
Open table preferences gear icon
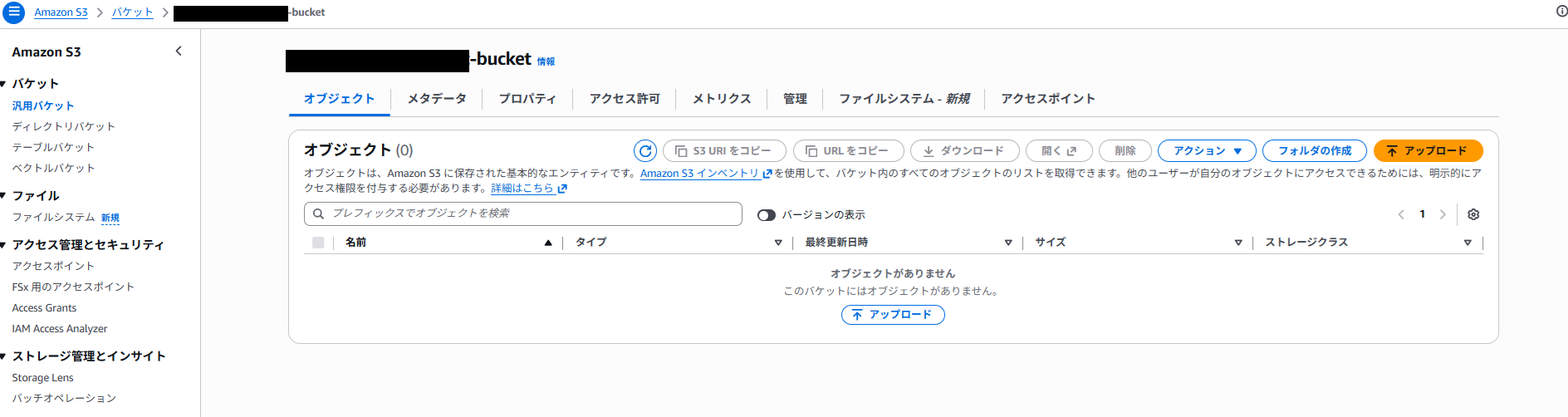pos(1473,214)
